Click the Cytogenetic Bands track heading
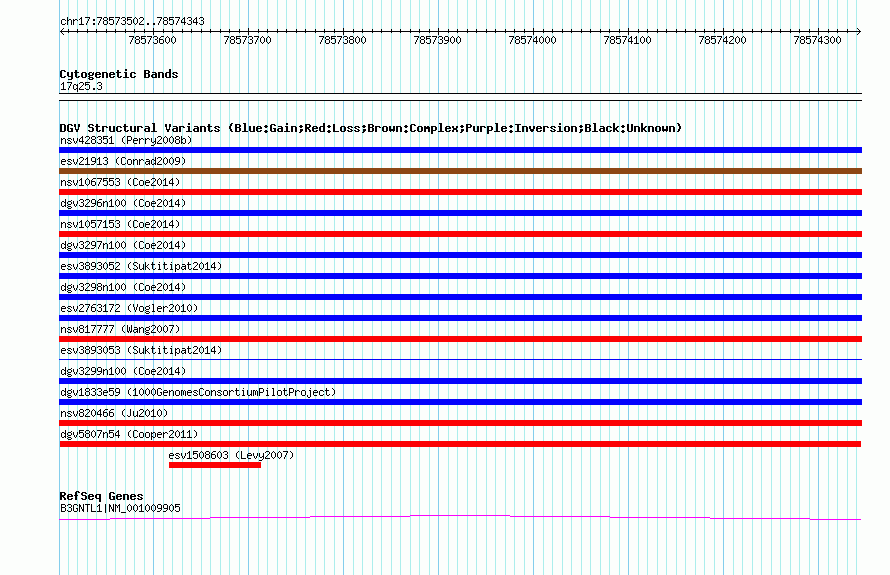Screen dimensions: 890x575 (x=119, y=74)
